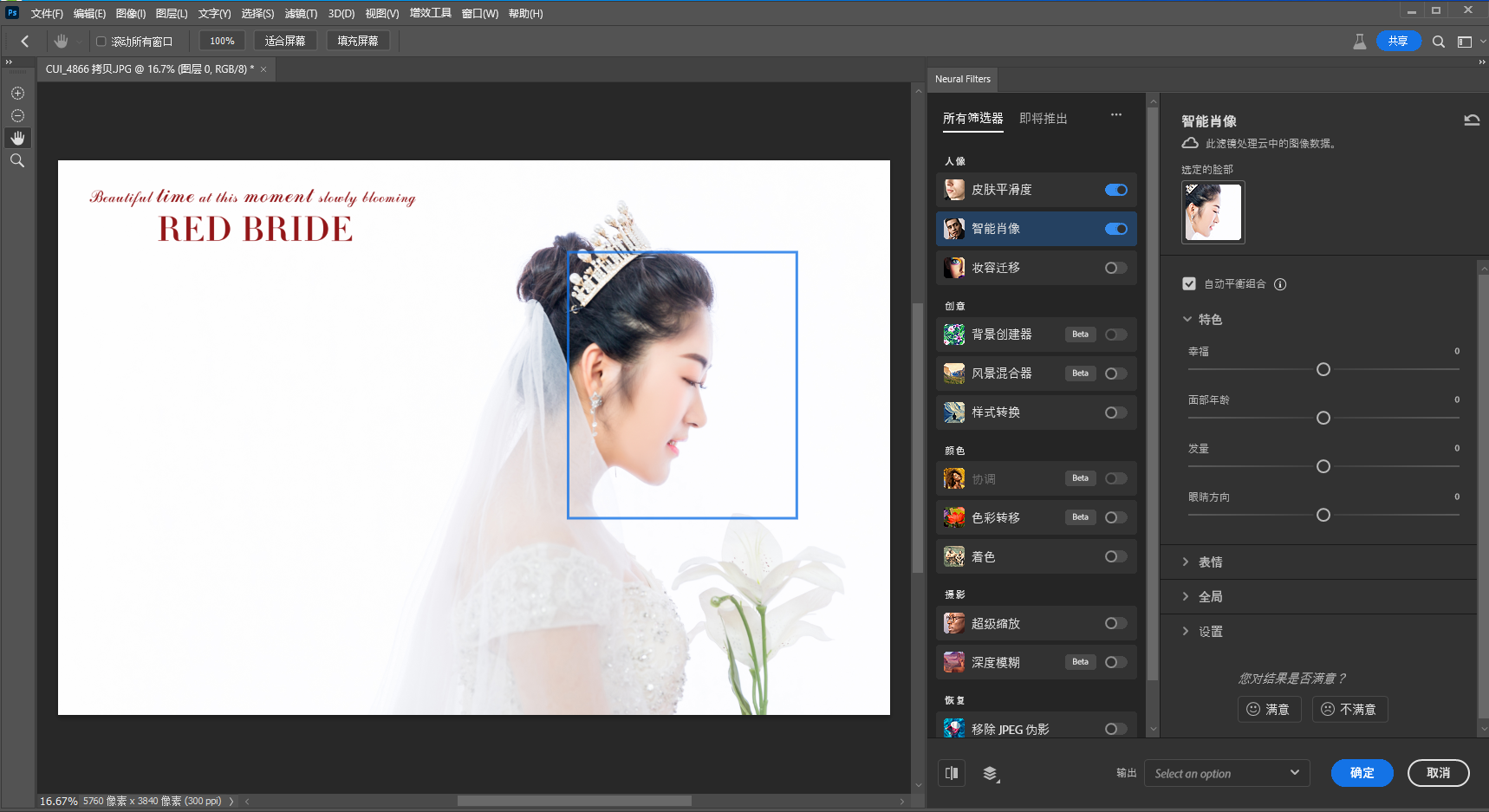Enable the 妆容迁移 filter toggle
The height and width of the screenshot is (812, 1489).
point(1115,268)
